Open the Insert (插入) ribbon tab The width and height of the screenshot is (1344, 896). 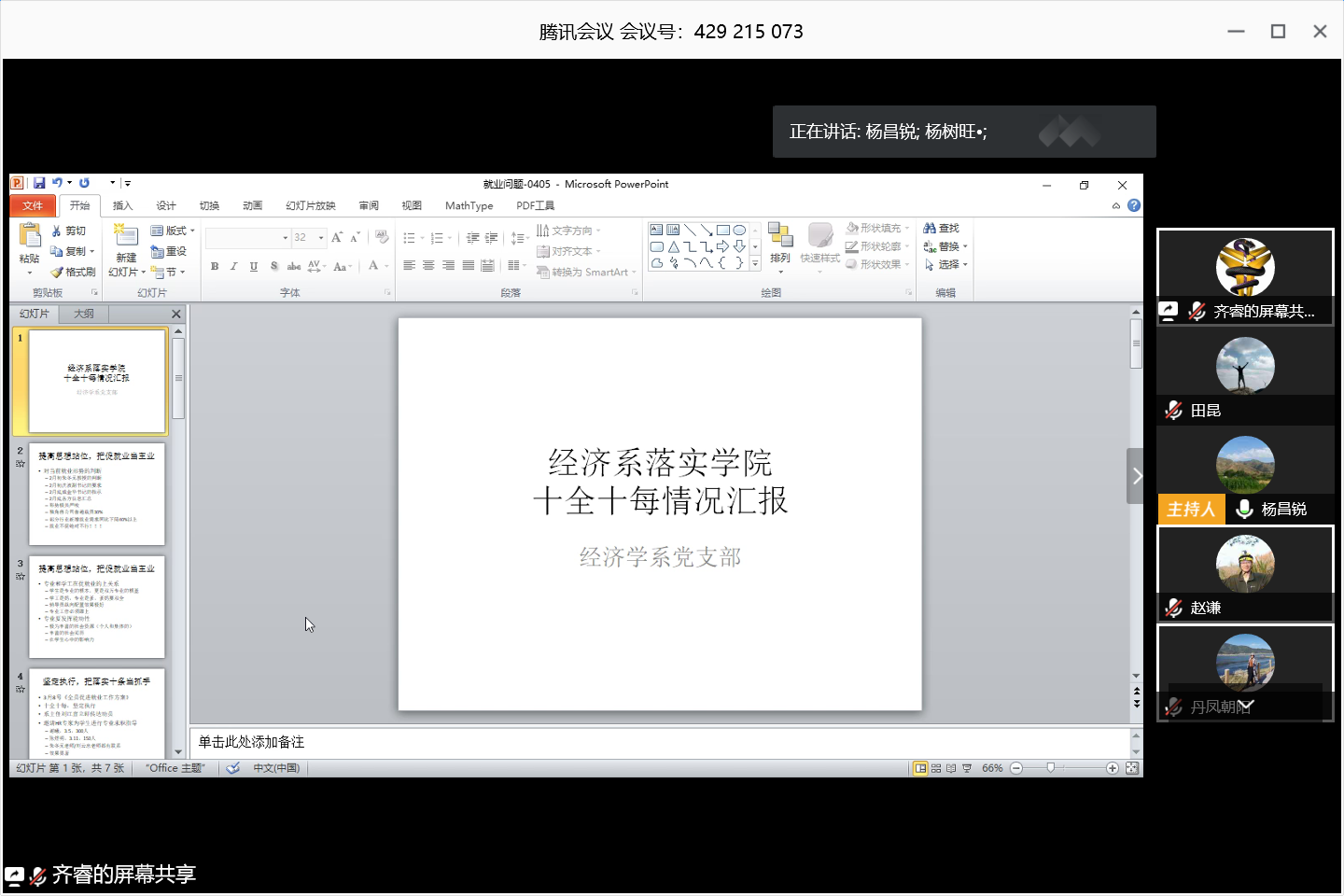point(122,205)
